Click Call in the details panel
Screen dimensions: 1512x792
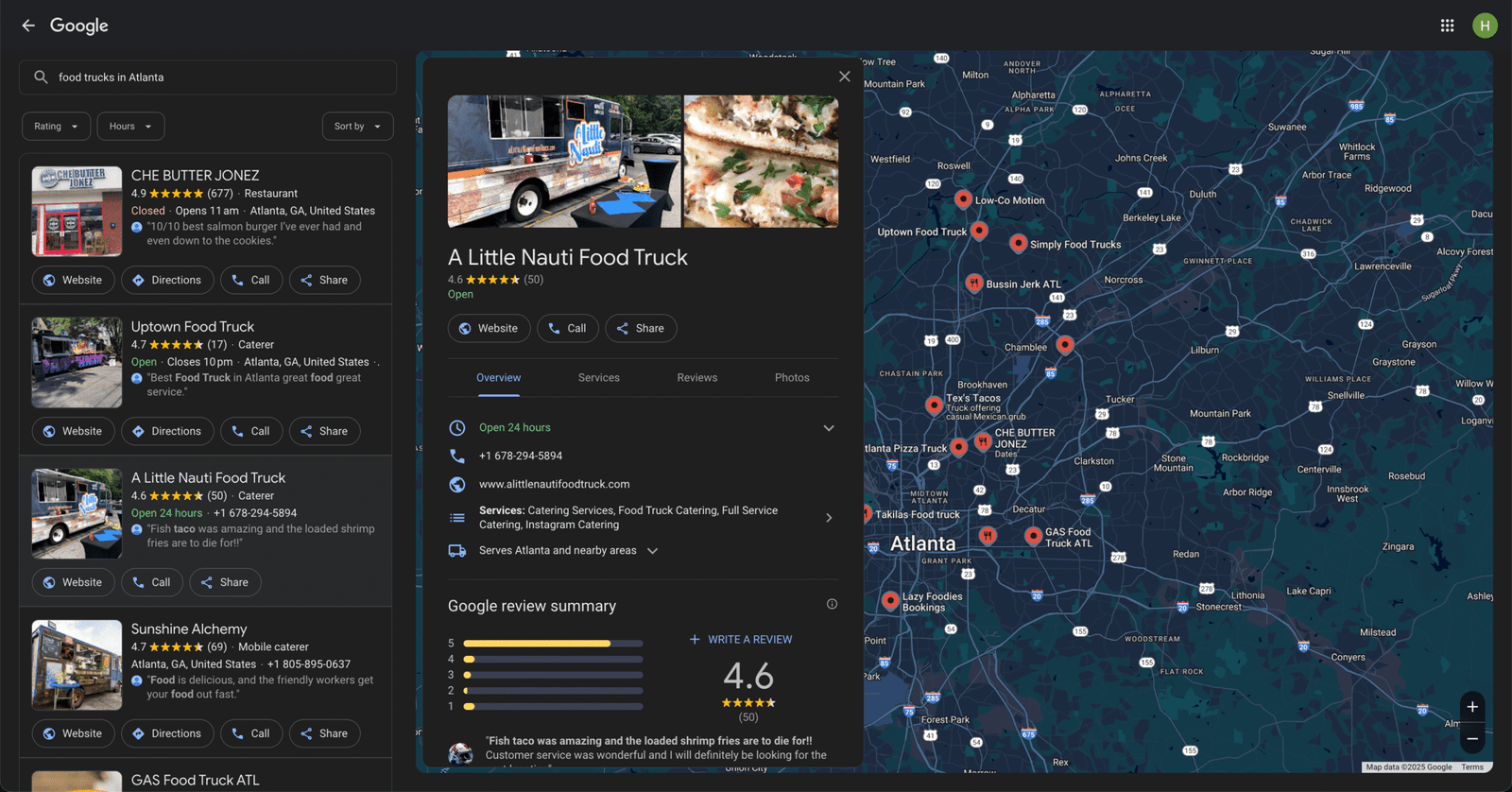pyautogui.click(x=567, y=329)
